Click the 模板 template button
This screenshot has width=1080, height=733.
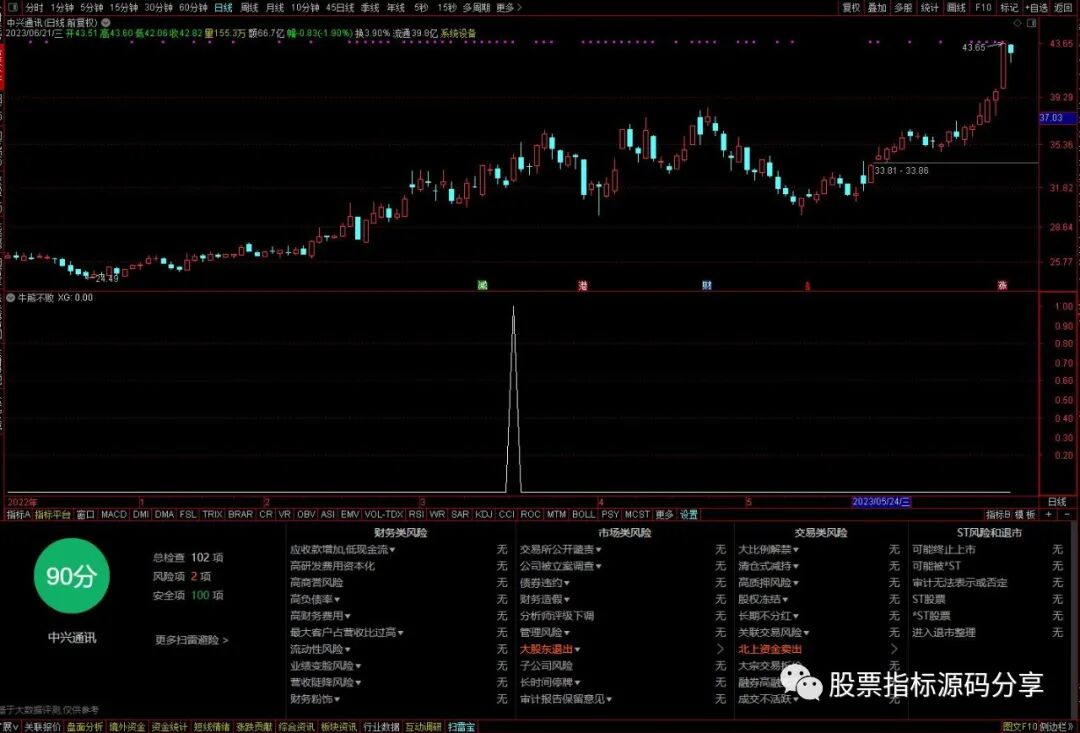tap(1025, 515)
